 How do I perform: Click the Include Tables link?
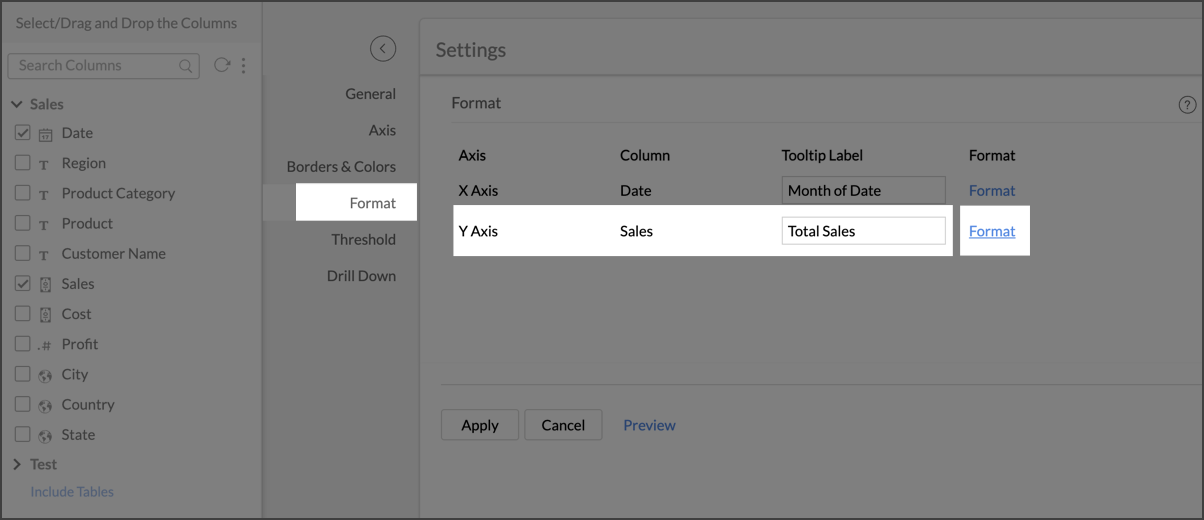pyautogui.click(x=72, y=492)
